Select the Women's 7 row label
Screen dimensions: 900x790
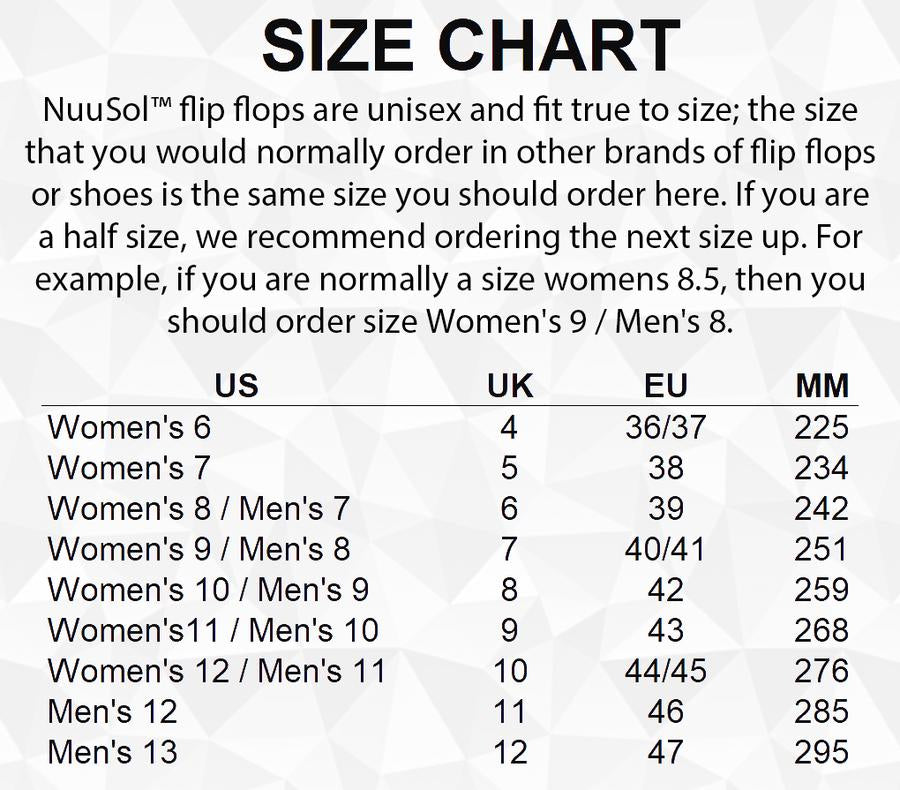[130, 468]
